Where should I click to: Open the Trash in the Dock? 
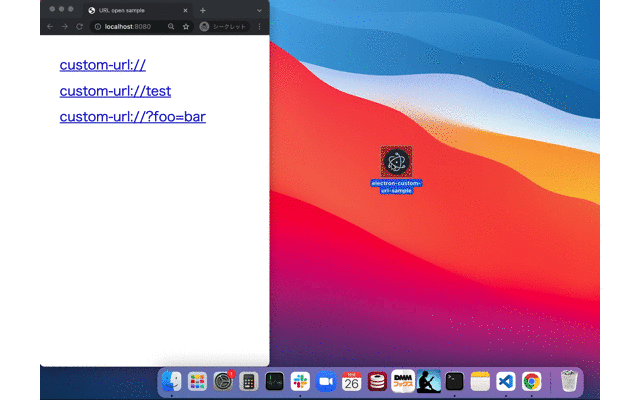[569, 381]
